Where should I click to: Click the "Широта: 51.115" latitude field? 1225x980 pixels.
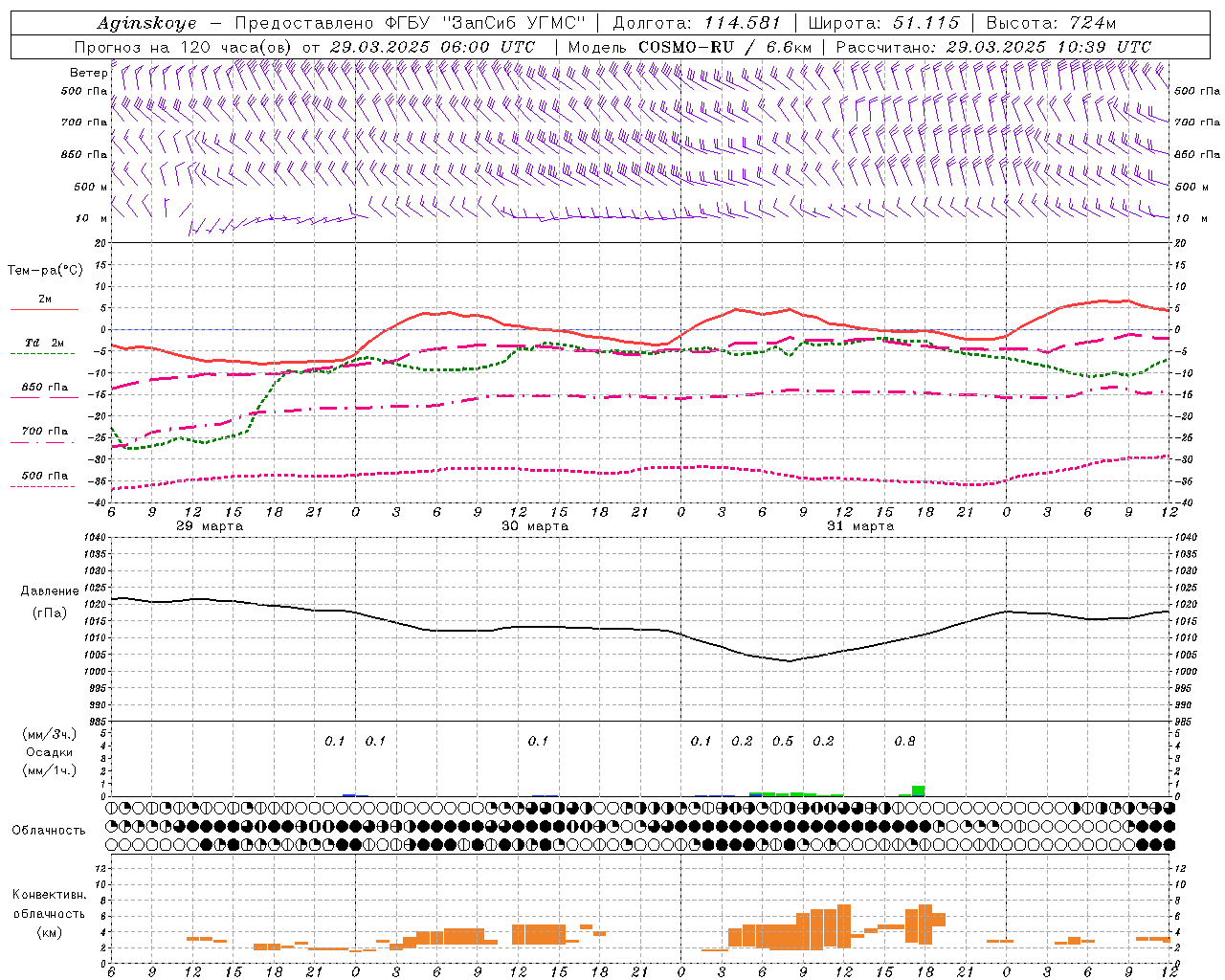(x=883, y=23)
